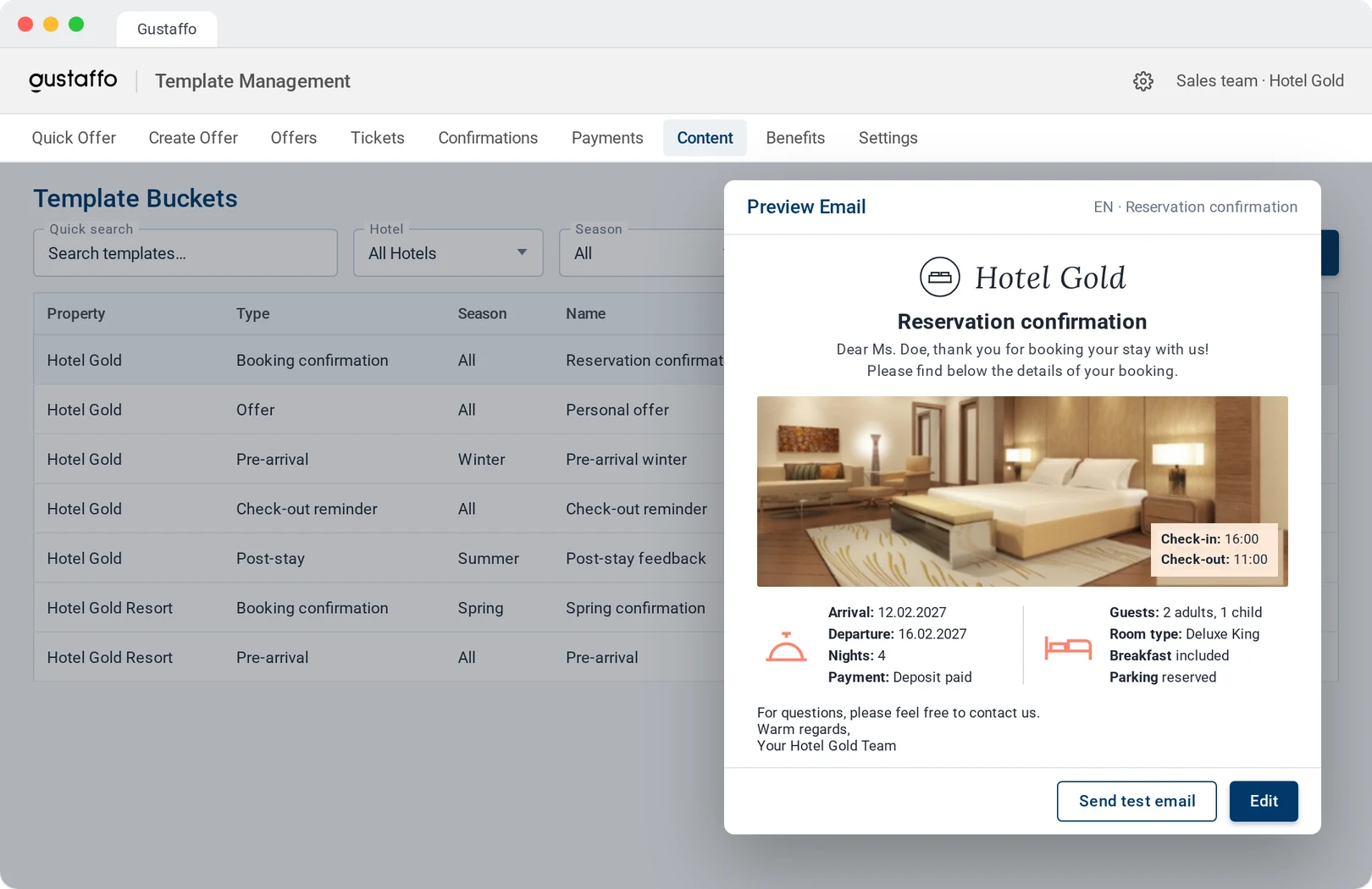
Task: Select the Reservation confirmation row name
Action: coord(645,361)
